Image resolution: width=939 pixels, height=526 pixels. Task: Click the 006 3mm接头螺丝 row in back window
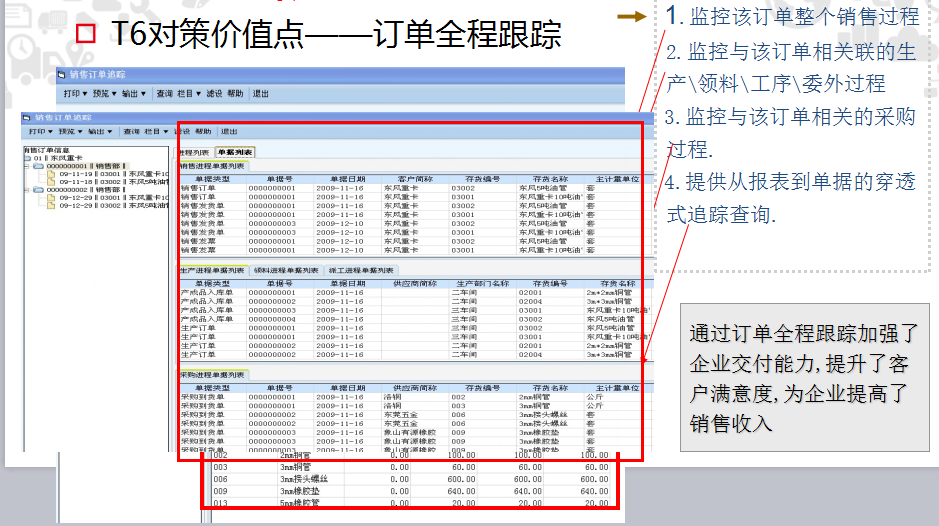pyautogui.click(x=411, y=479)
